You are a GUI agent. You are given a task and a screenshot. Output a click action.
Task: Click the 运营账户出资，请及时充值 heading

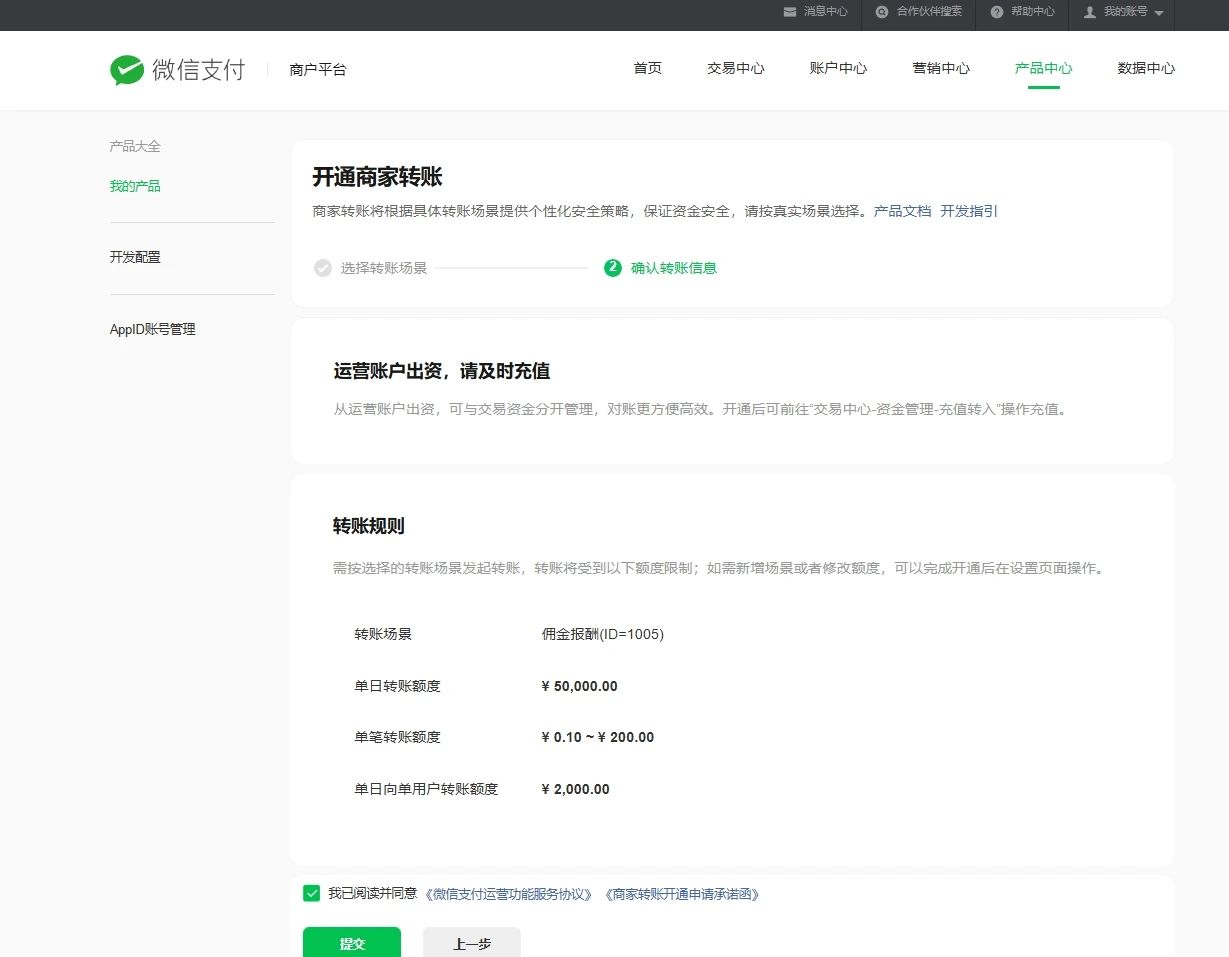pyautogui.click(x=442, y=371)
